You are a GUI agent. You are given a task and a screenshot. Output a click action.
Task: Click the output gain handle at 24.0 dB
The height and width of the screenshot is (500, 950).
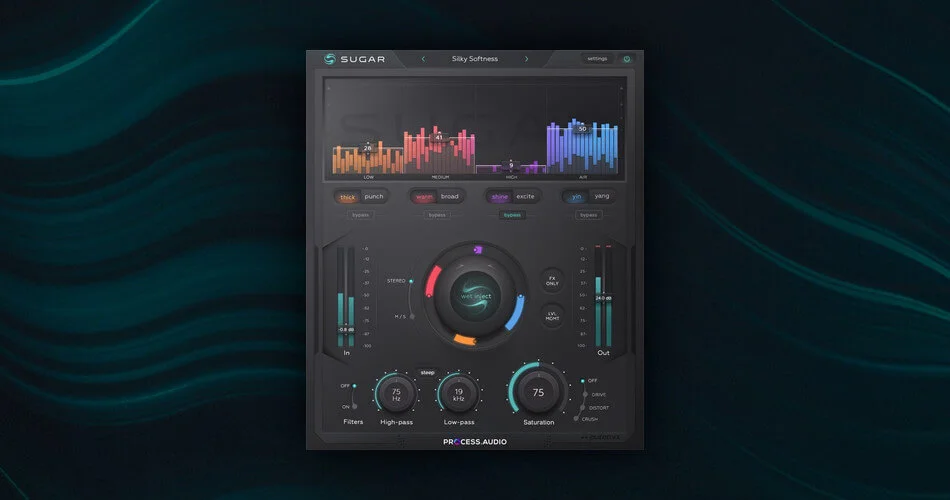[603, 298]
